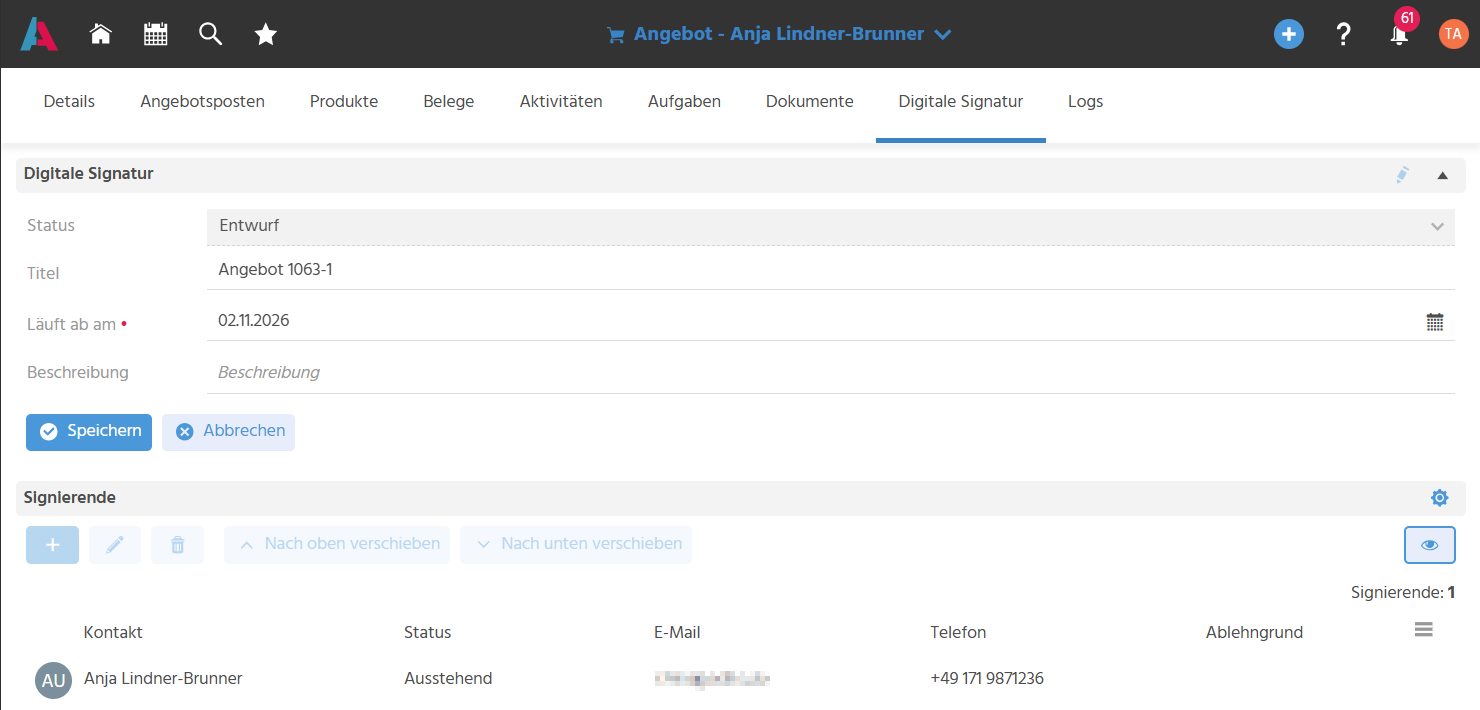This screenshot has width=1480, height=710.
Task: Switch to the Angebotsposten tab
Action: tap(202, 102)
